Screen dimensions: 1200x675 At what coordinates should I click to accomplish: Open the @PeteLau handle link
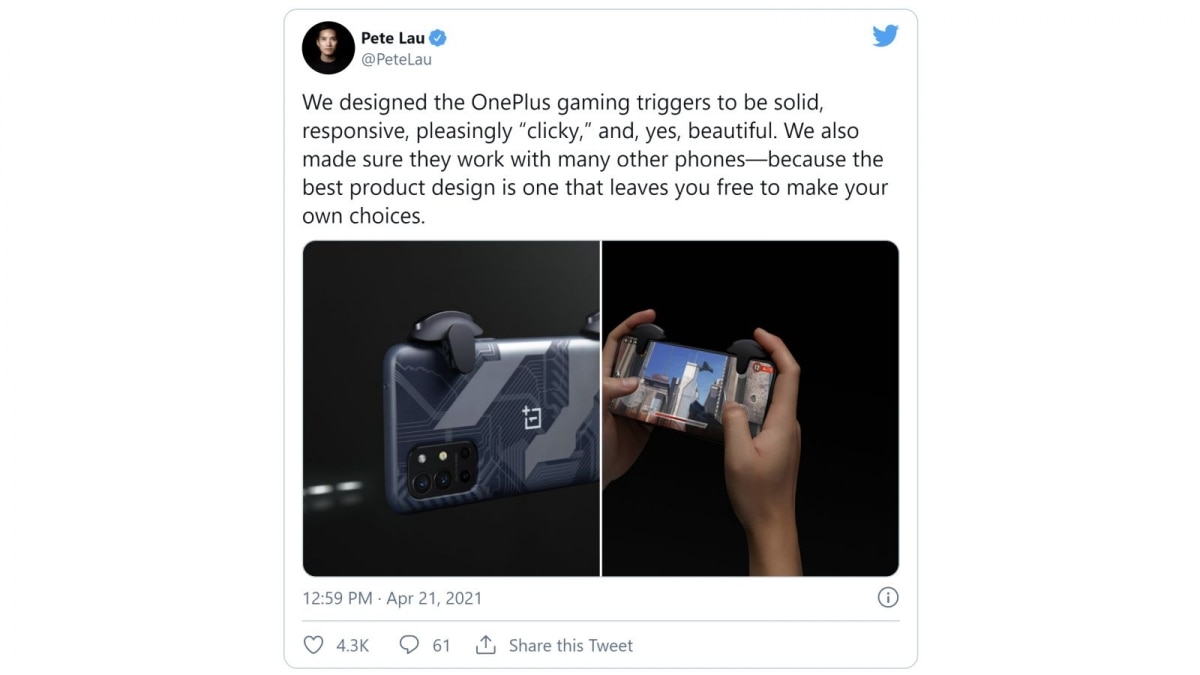coord(397,59)
